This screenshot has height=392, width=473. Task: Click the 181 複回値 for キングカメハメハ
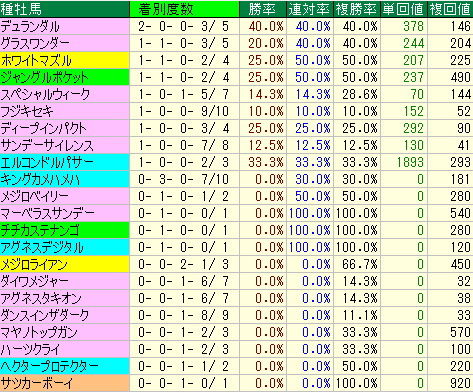point(460,179)
